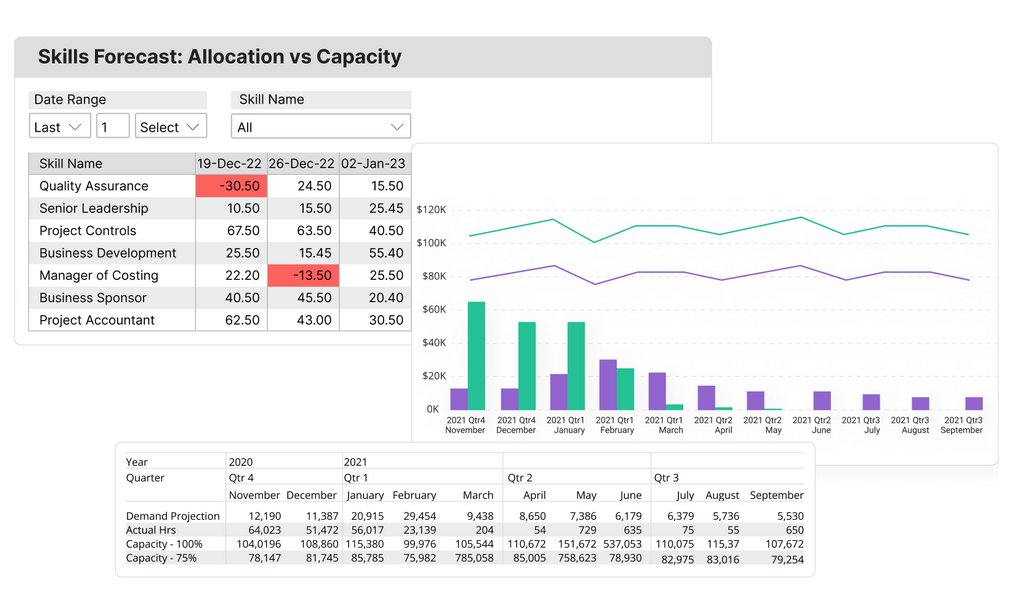Image resolution: width=1022 pixels, height=600 pixels.
Task: Click the green capacity line on chart
Action: [x=700, y=226]
